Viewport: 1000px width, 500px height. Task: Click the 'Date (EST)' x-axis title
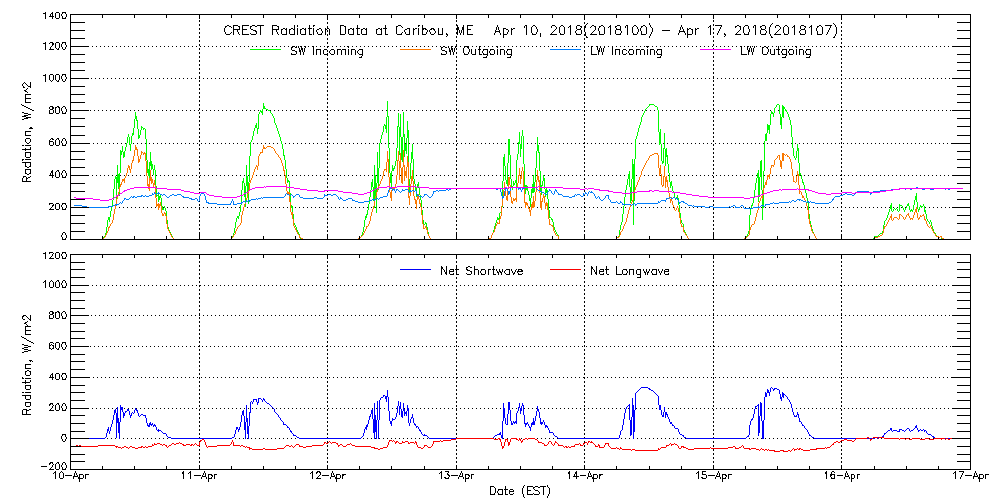(520, 491)
